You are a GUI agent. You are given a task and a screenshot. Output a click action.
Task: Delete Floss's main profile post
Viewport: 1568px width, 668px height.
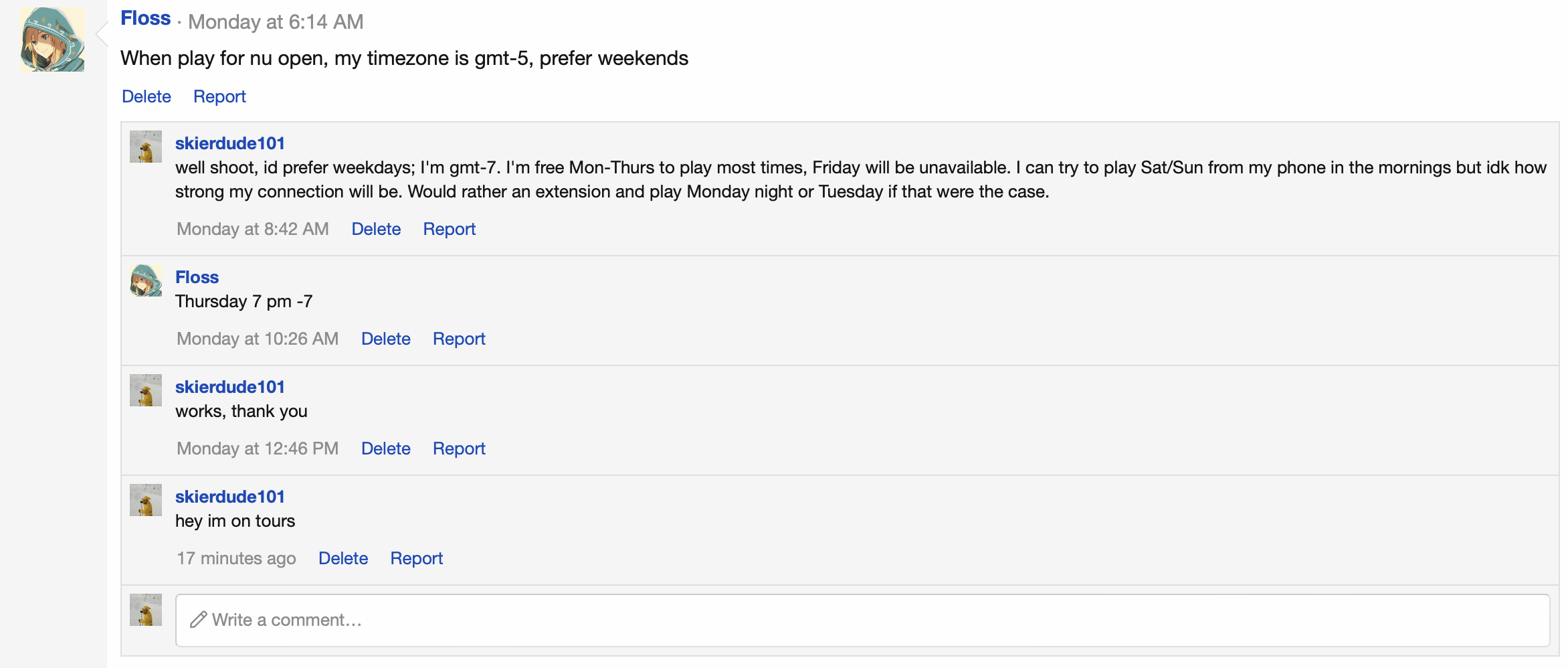coord(146,96)
